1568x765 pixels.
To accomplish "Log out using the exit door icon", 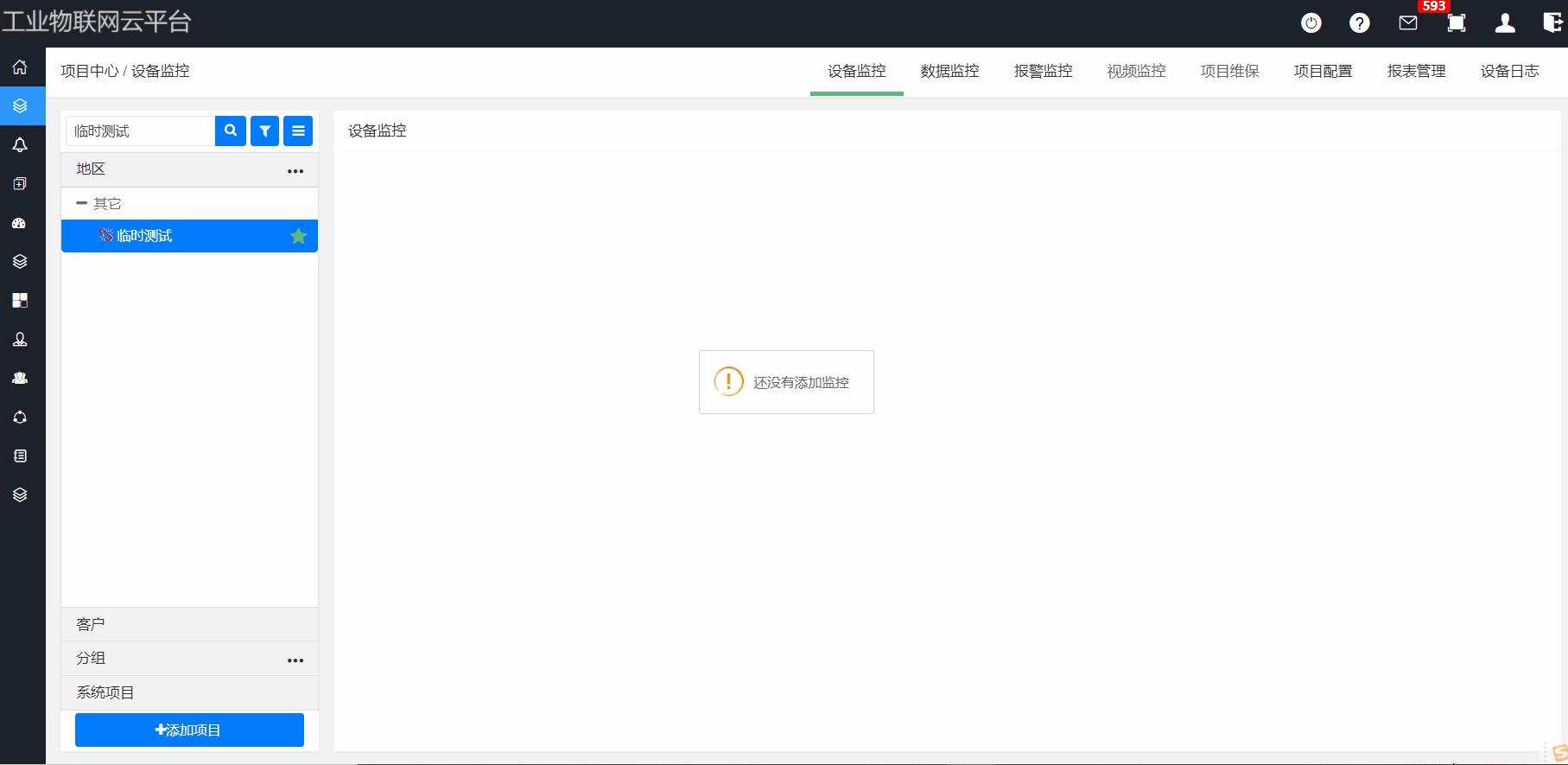I will click(1552, 23).
